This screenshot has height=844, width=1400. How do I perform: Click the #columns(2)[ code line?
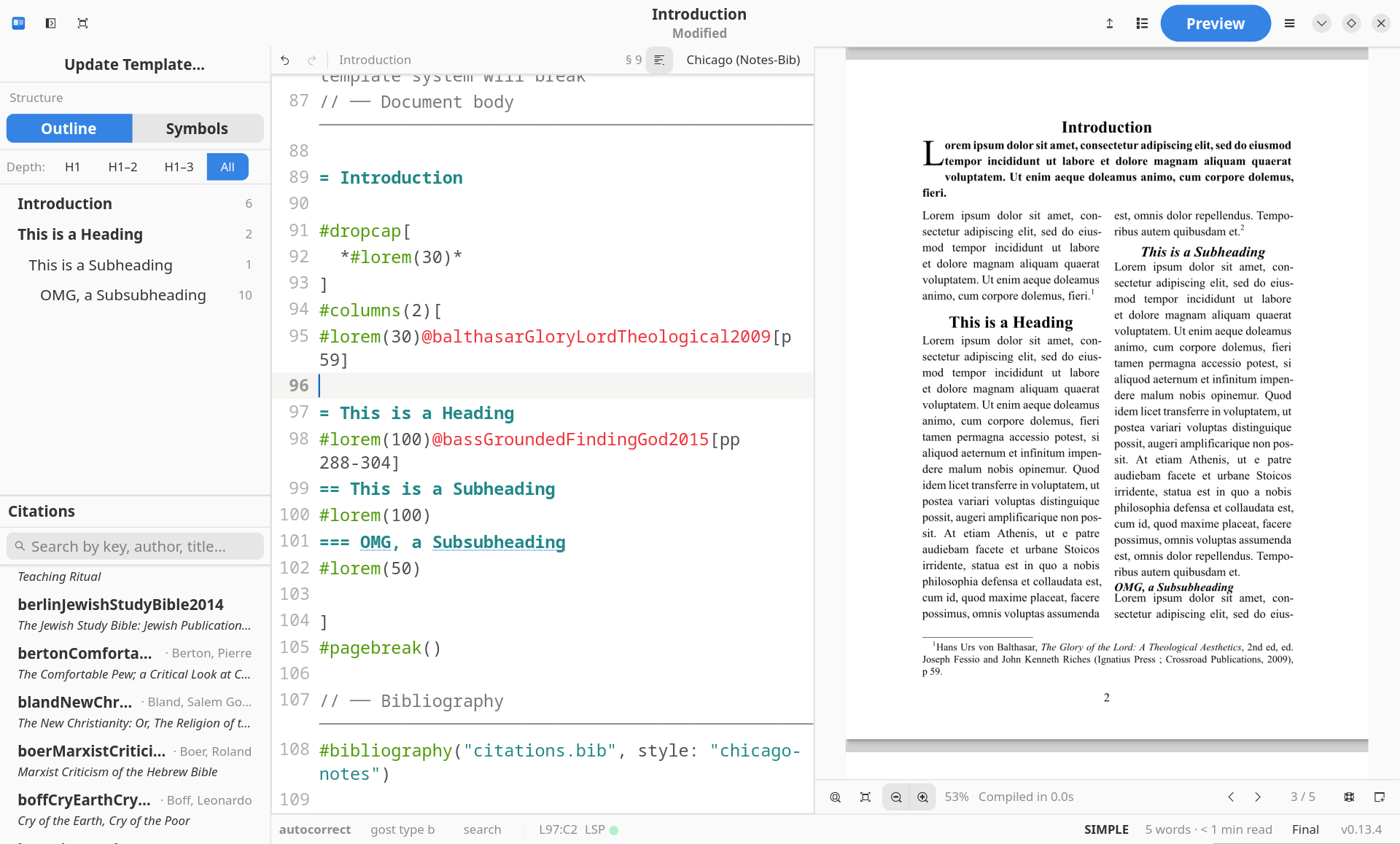pos(381,310)
